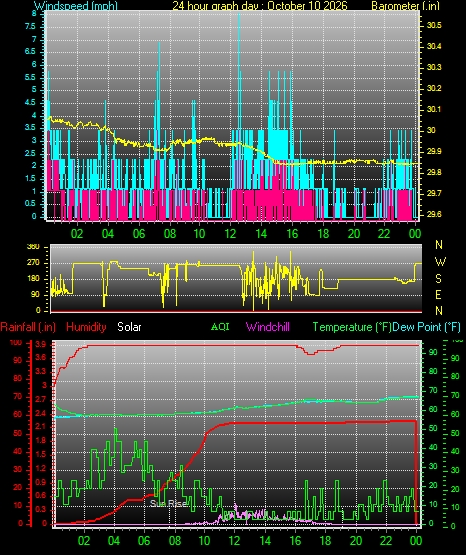The height and width of the screenshot is (555, 466).
Task: Click the "4.5" tick on the windspeed axis
Action: [30, 103]
